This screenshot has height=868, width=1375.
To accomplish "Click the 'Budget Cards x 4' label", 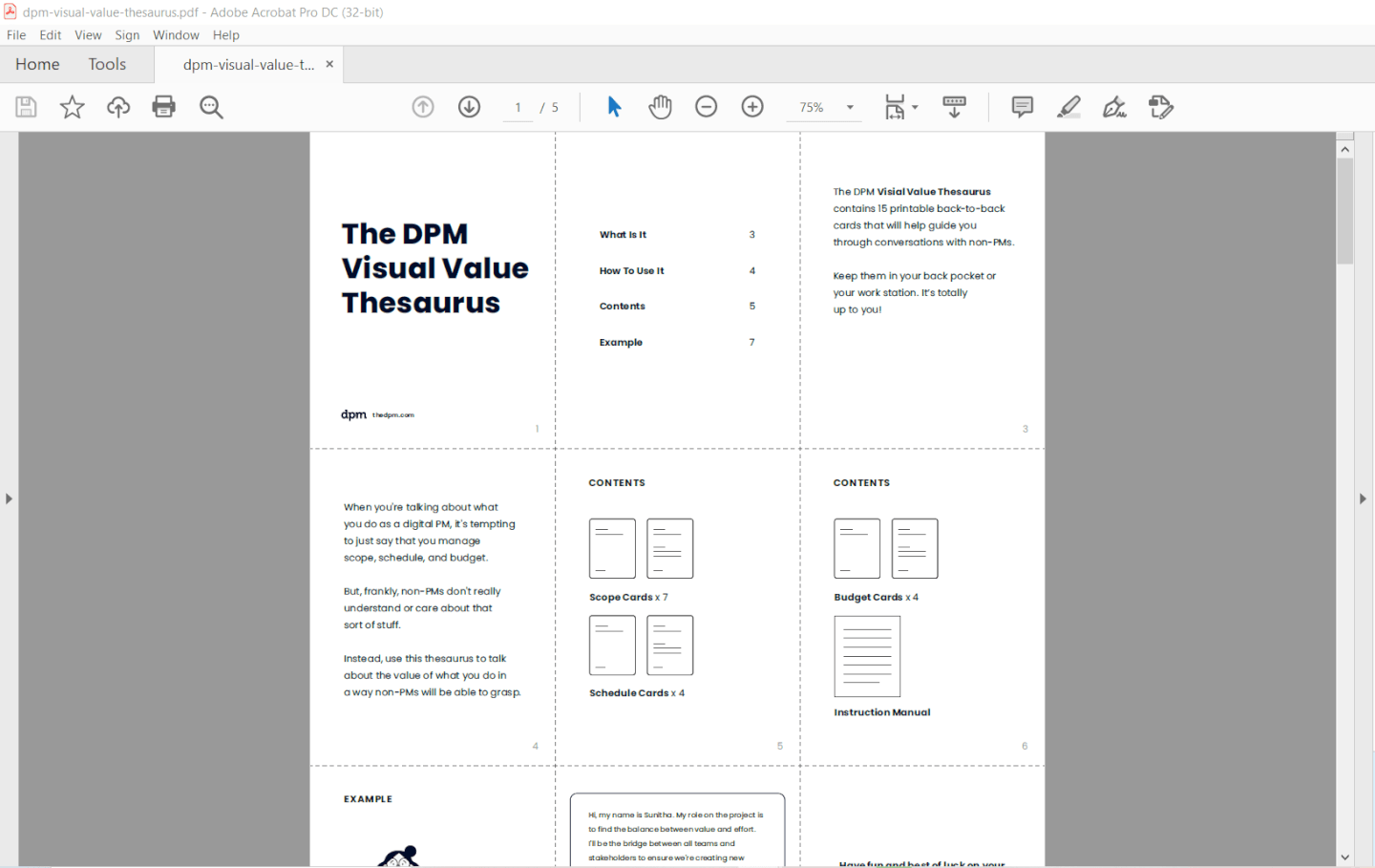I will coord(876,598).
